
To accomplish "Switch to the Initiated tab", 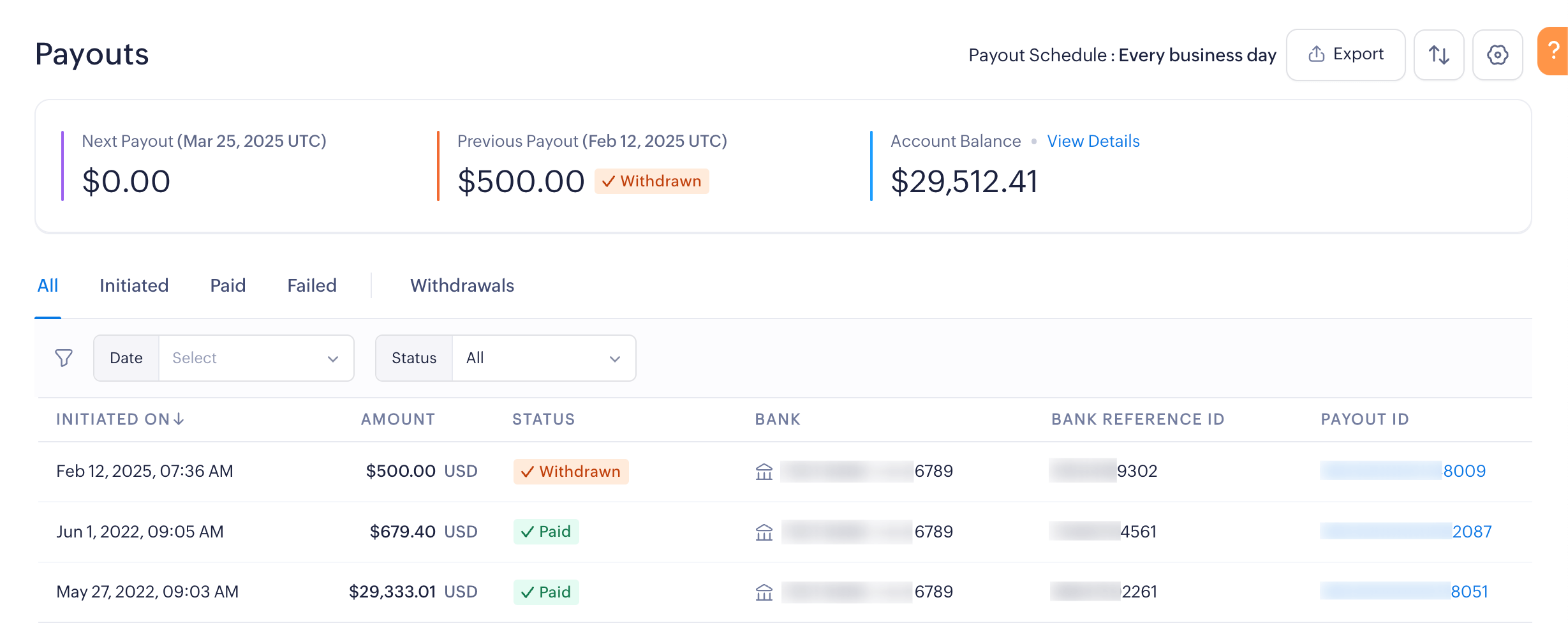I will click(134, 285).
